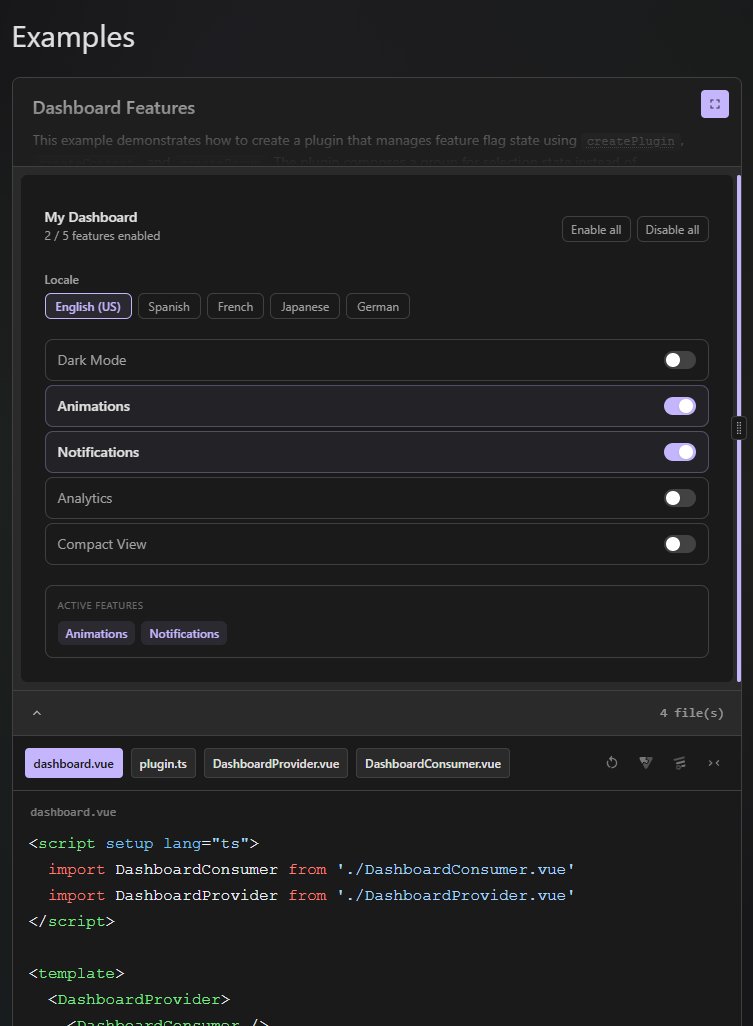
Task: Open example in Vuetify Play via triangle icon
Action: click(x=646, y=762)
